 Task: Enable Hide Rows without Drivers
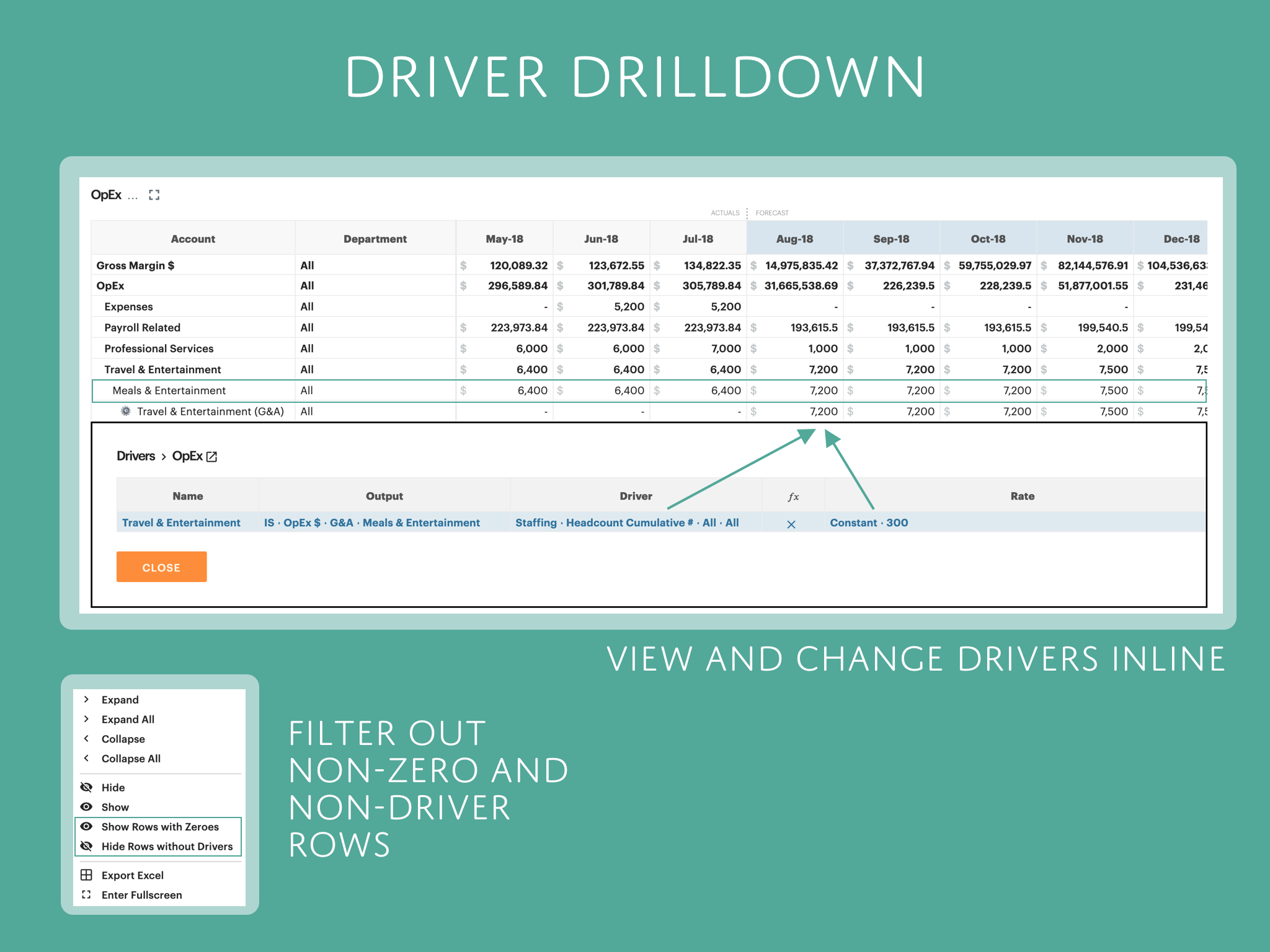pyautogui.click(x=167, y=846)
